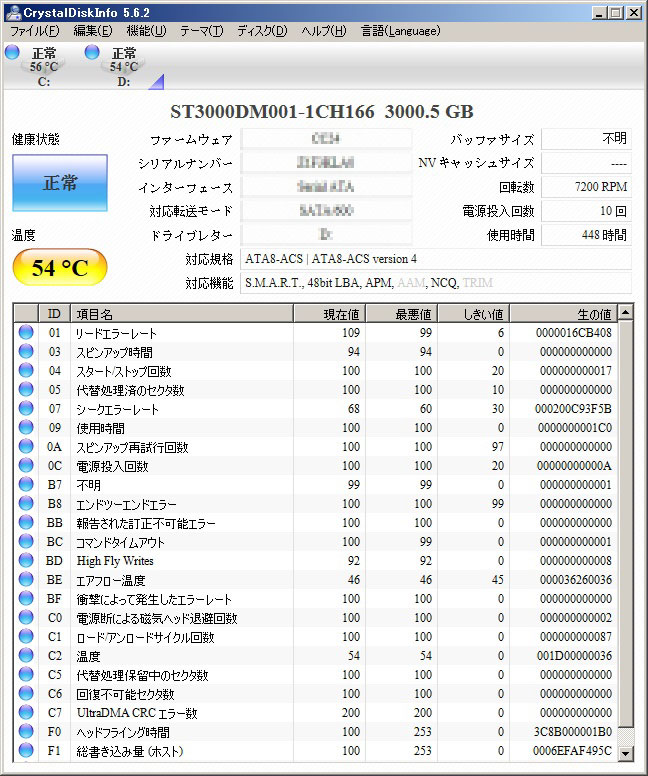Click the status icon for スピンアップ時間
The width and height of the screenshot is (648, 776).
tap(26, 351)
